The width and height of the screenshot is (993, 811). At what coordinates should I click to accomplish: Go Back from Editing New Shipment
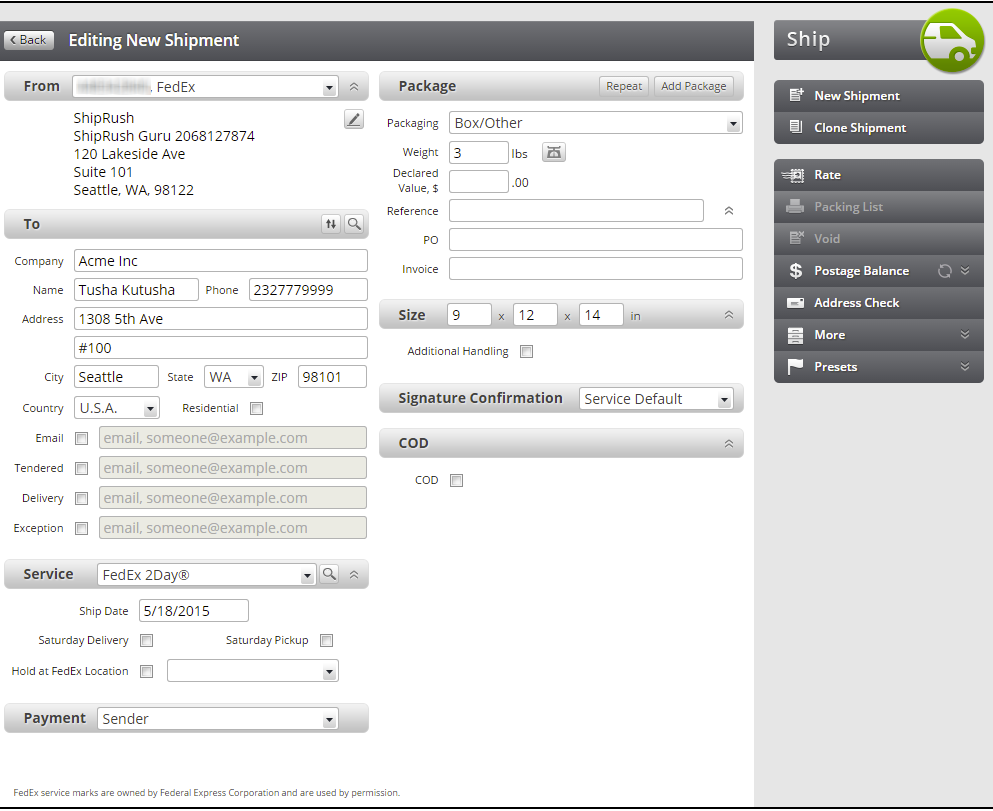tap(29, 40)
